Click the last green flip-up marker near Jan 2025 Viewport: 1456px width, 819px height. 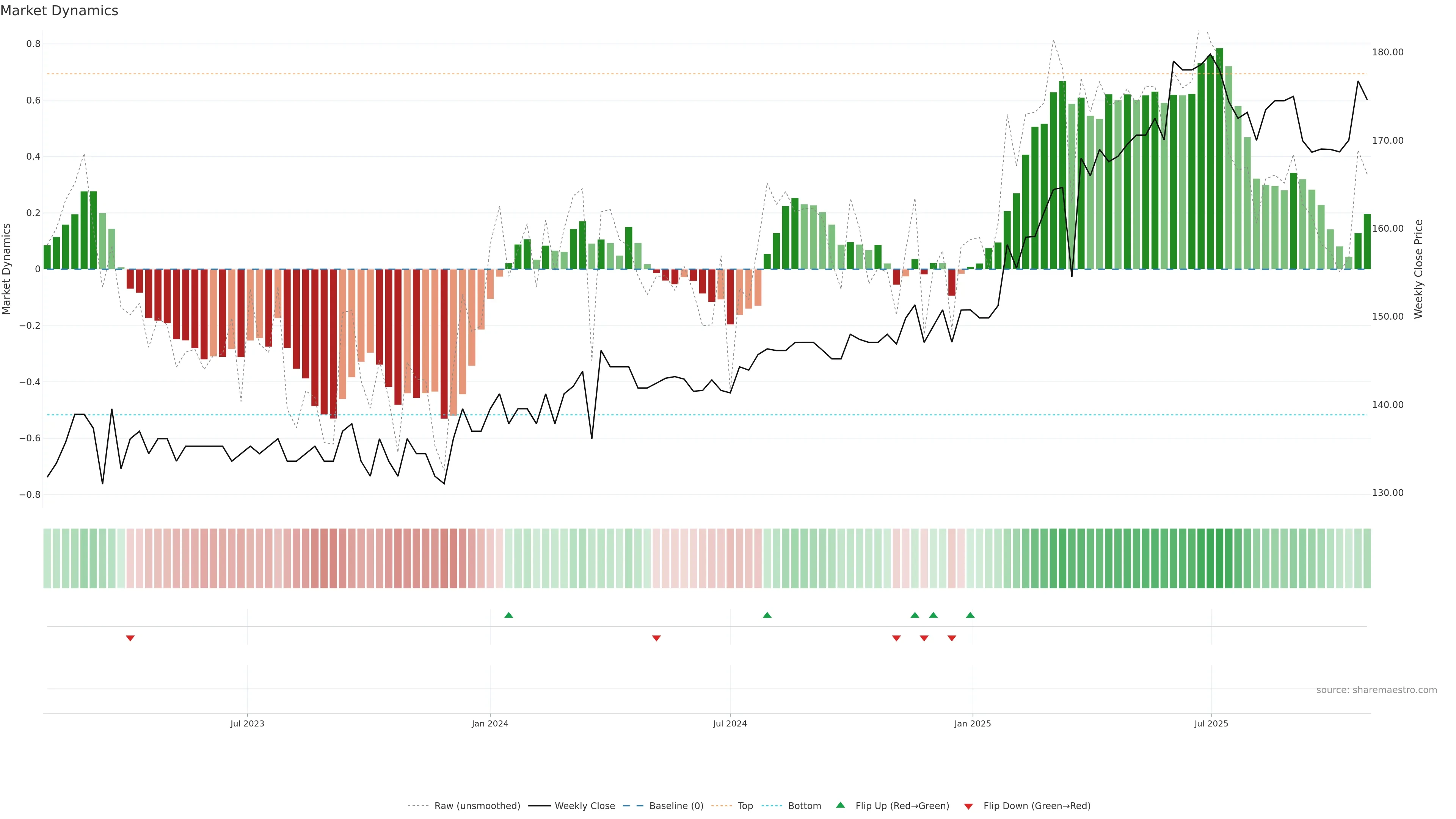970,615
